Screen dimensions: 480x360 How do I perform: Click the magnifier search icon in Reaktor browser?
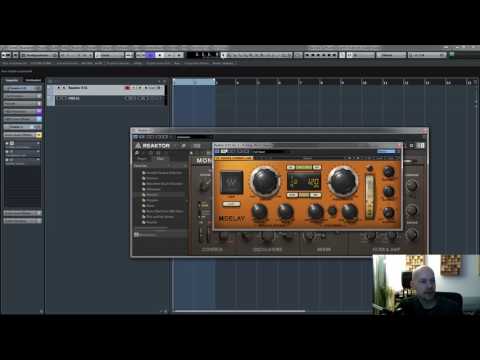[137, 153]
